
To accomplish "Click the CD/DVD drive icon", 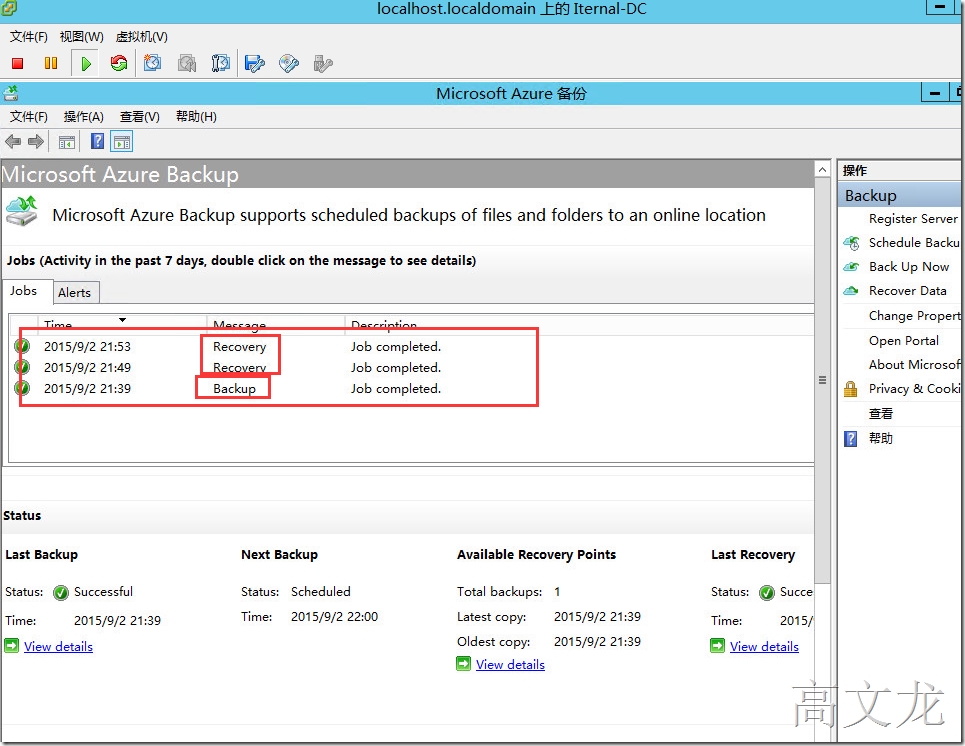I will pos(289,63).
